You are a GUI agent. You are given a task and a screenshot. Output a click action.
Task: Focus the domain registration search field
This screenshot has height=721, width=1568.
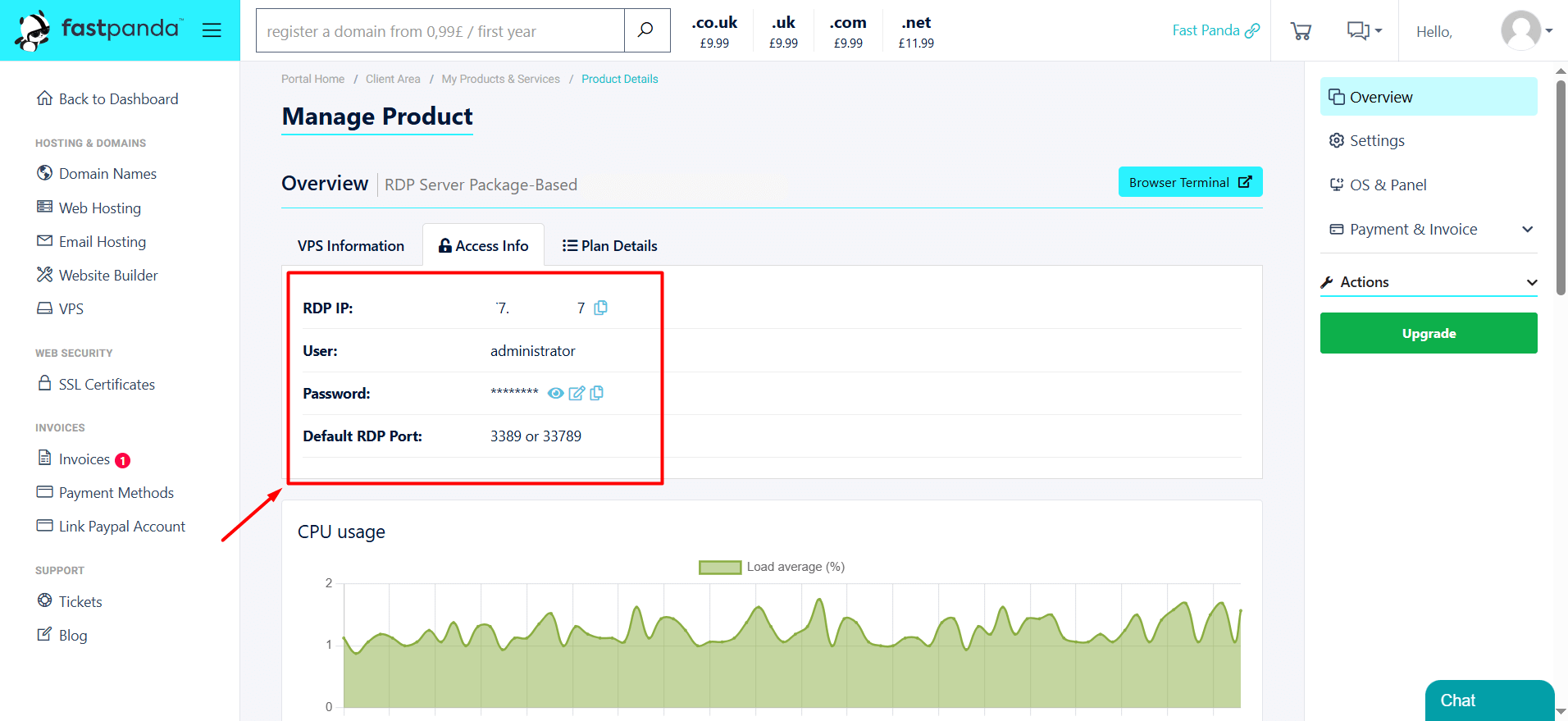[x=440, y=31]
